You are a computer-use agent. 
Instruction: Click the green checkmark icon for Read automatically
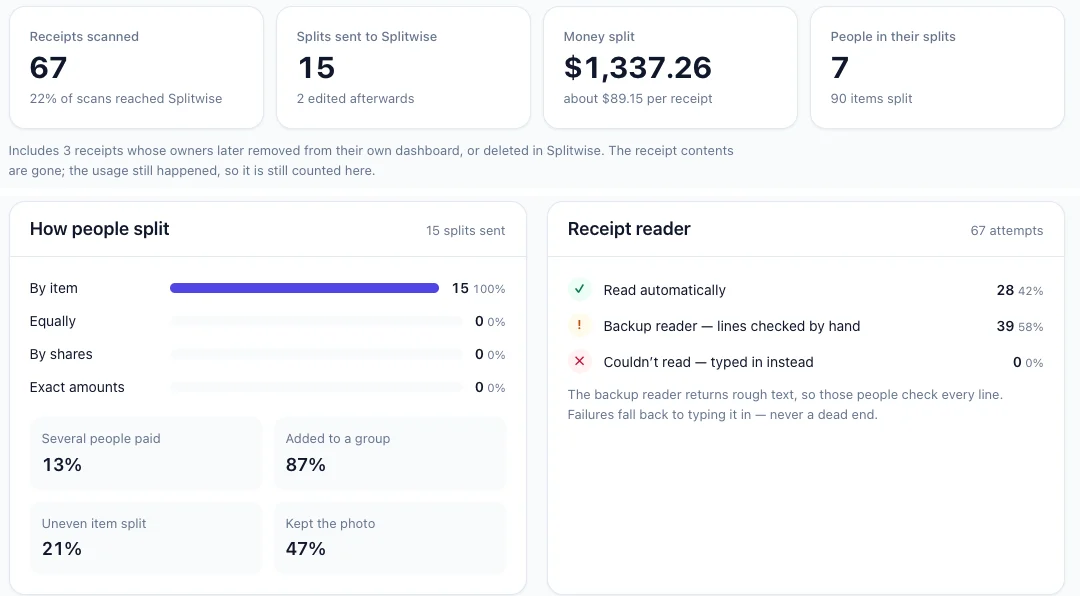[579, 289]
